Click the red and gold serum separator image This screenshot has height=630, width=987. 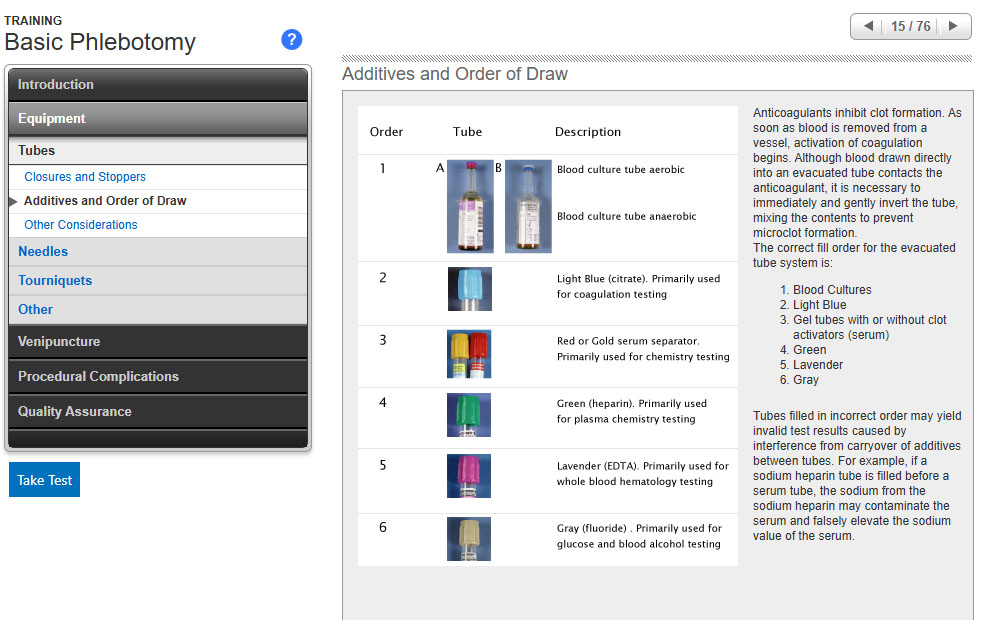469,354
